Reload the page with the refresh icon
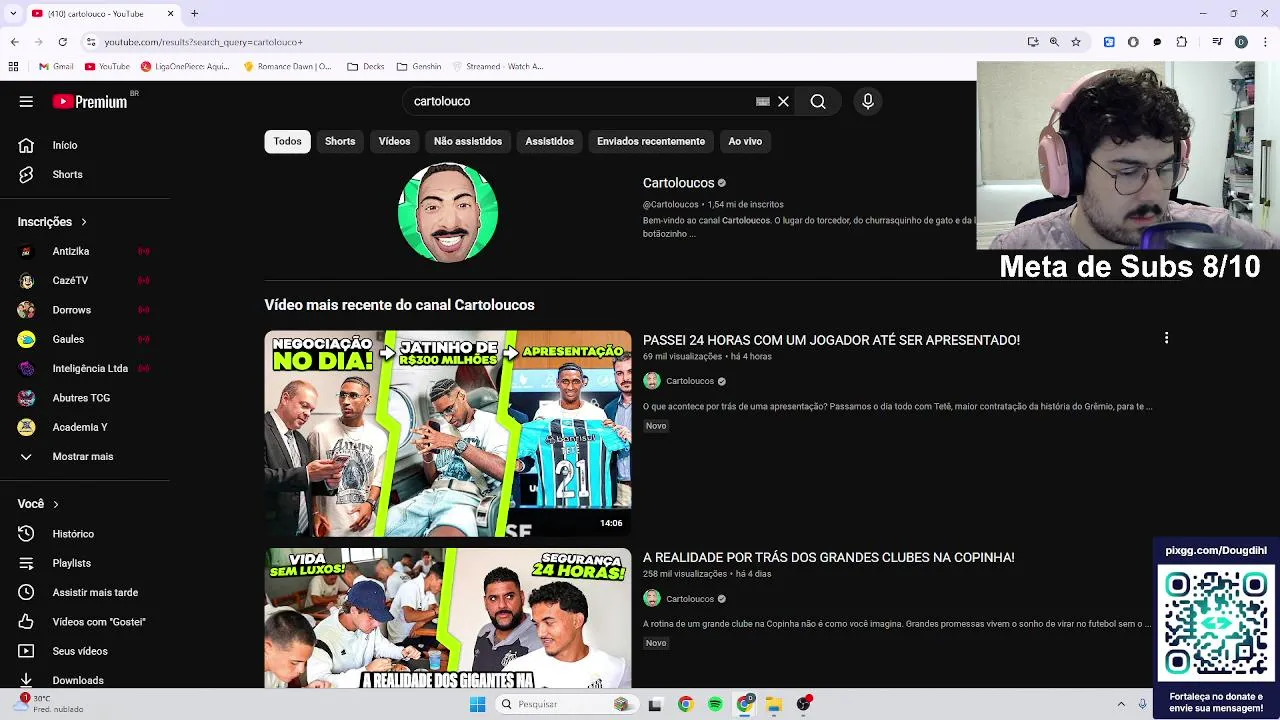 (62, 42)
